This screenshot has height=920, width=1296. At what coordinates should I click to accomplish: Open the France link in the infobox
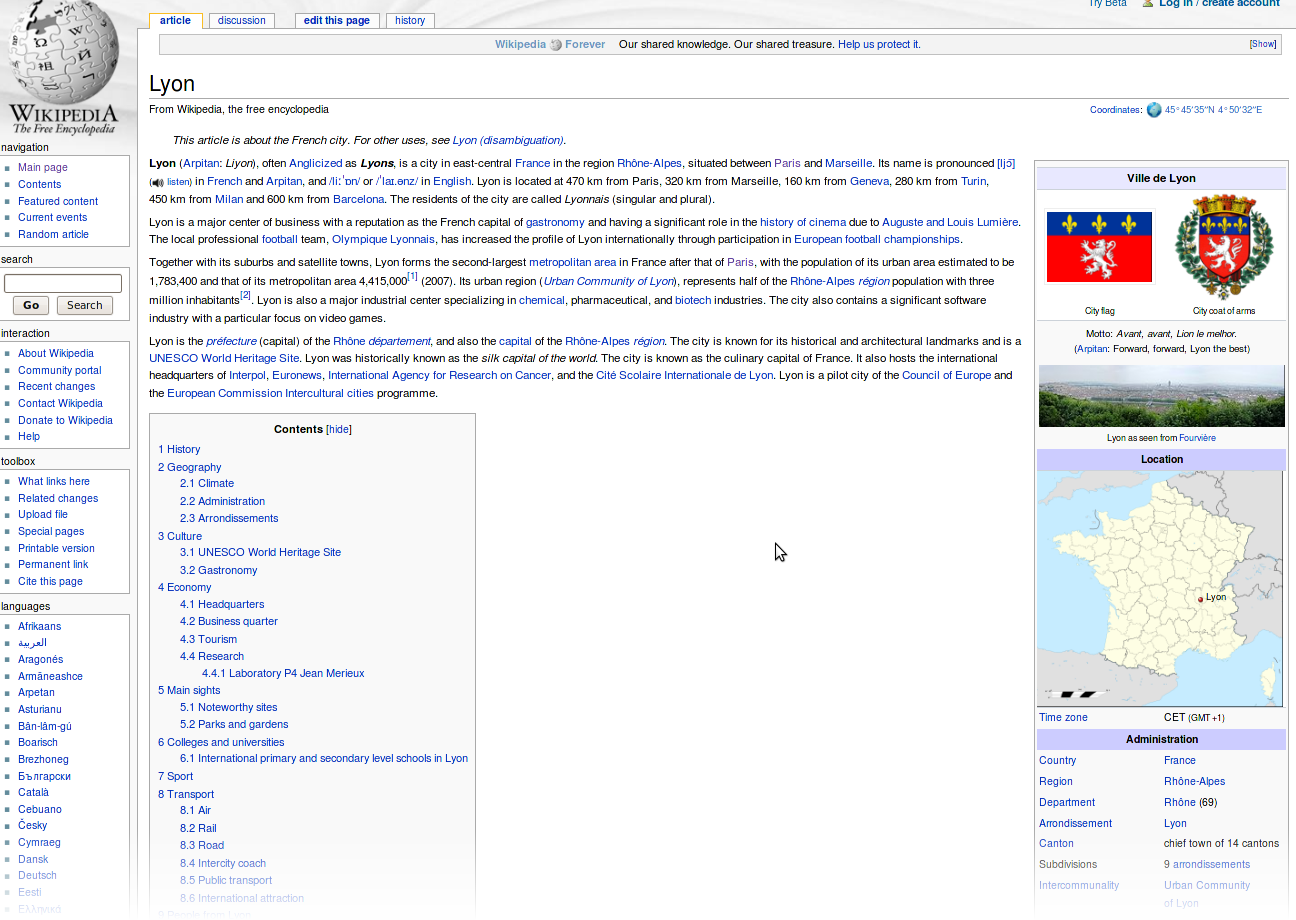coord(1180,760)
